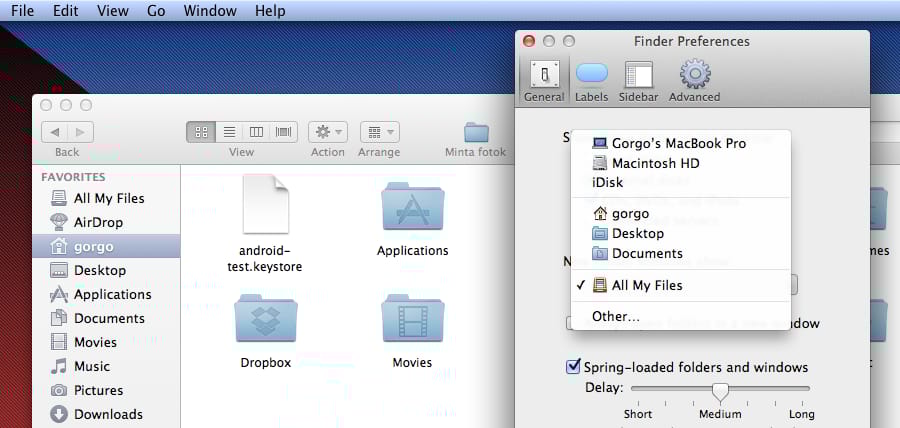The width and height of the screenshot is (900, 428).
Task: Switch Finder to column view
Action: [256, 132]
